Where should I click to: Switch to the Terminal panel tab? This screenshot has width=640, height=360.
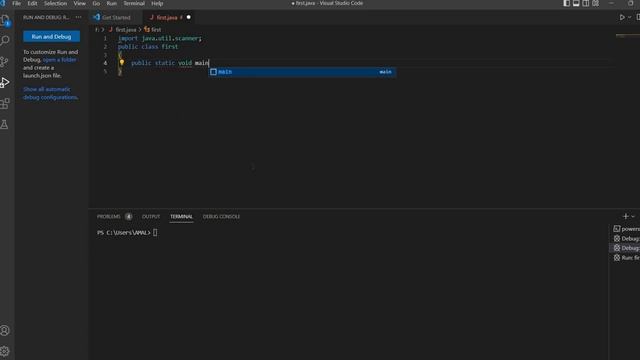[181, 217]
